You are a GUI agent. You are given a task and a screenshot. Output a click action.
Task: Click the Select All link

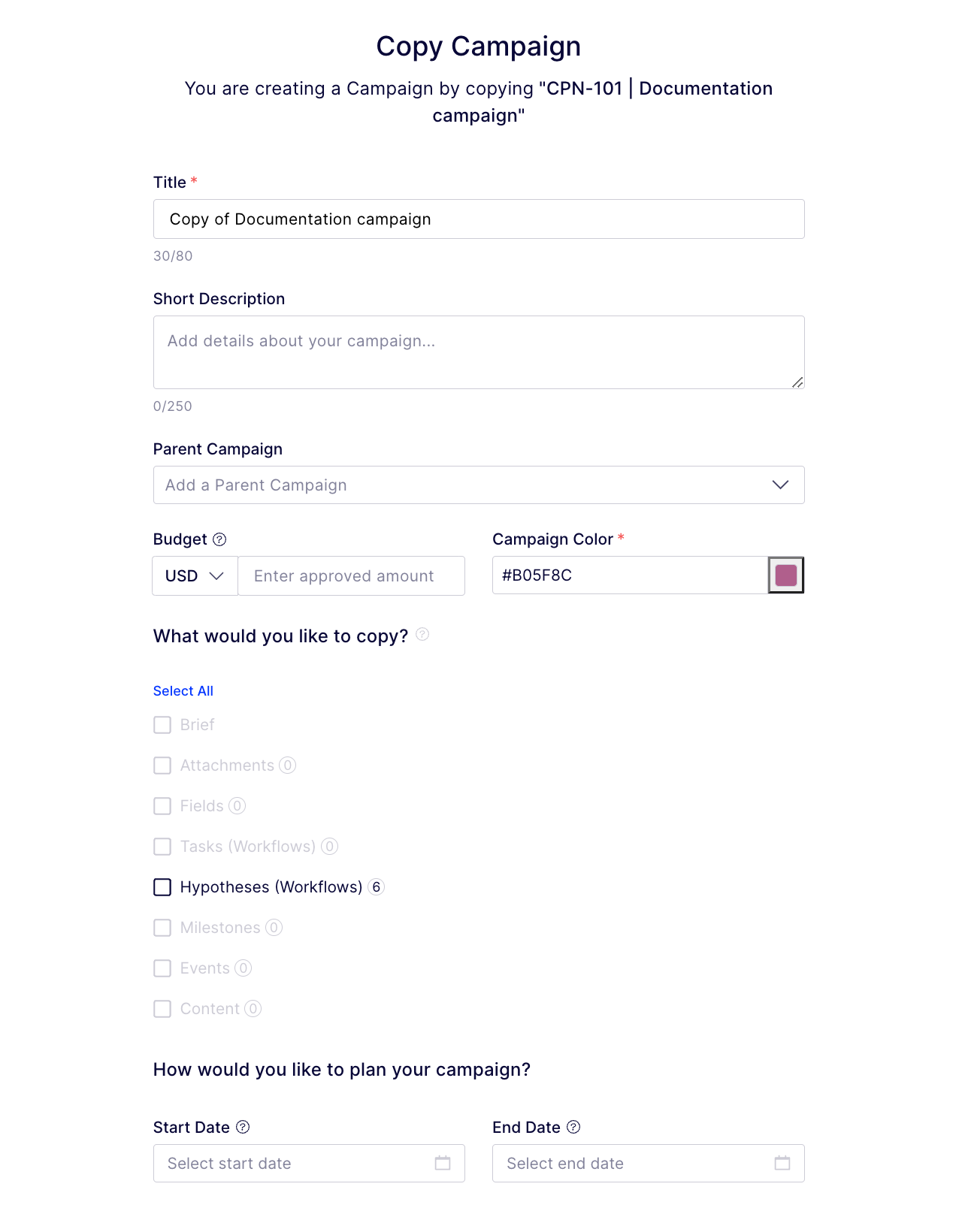pos(183,691)
